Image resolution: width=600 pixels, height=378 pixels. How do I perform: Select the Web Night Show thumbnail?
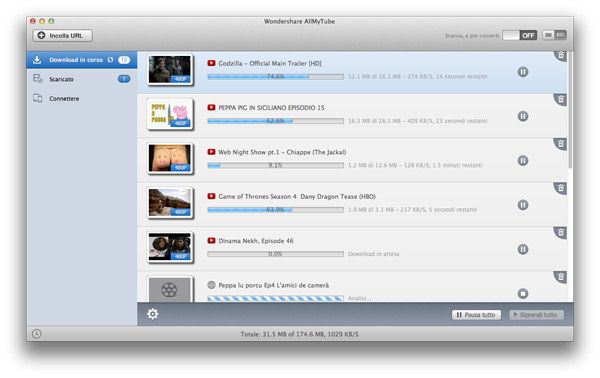pyautogui.click(x=170, y=158)
